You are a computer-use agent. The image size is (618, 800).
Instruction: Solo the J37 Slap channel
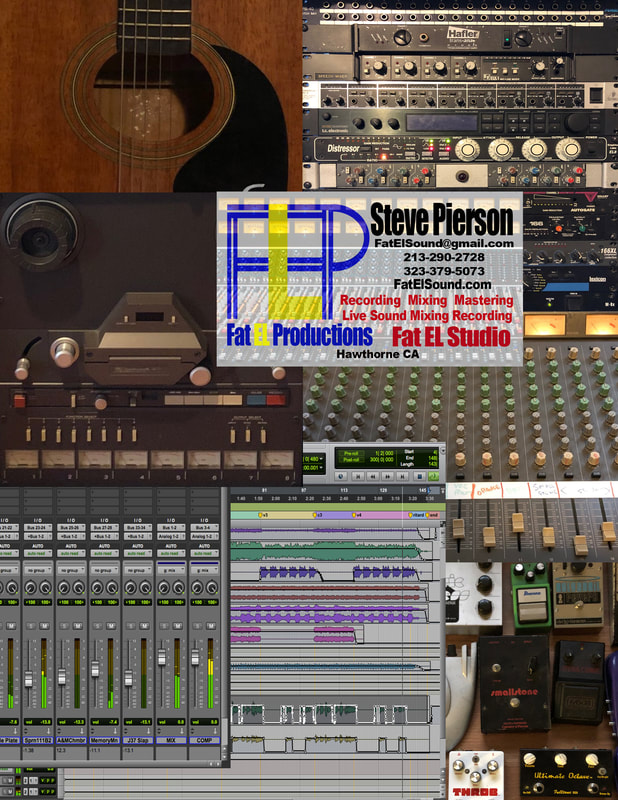131,626
